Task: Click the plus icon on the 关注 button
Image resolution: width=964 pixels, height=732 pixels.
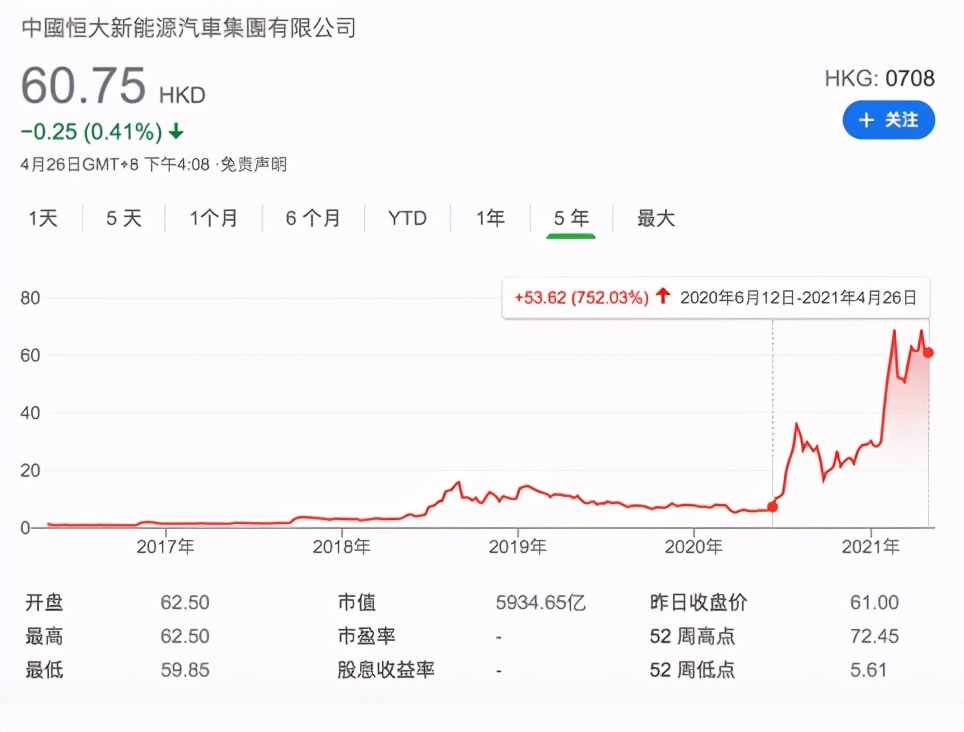Action: [867, 120]
